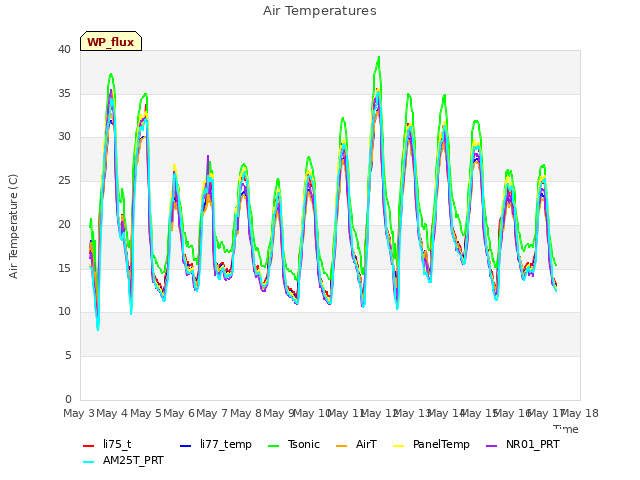Click the green Tsonic legend swatch
The width and height of the screenshot is (640, 480).
pyautogui.click(x=273, y=446)
